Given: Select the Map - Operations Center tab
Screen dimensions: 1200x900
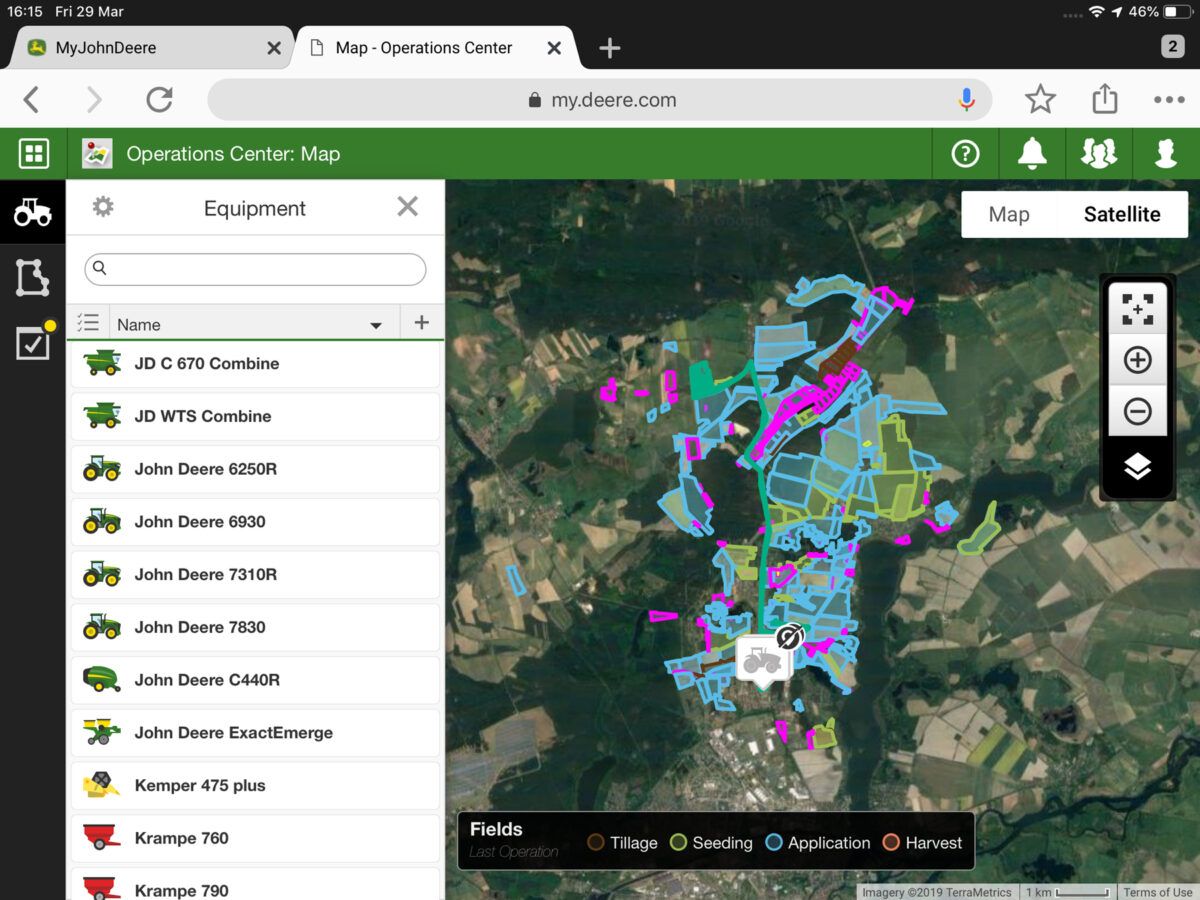Looking at the screenshot, I should pyautogui.click(x=424, y=48).
